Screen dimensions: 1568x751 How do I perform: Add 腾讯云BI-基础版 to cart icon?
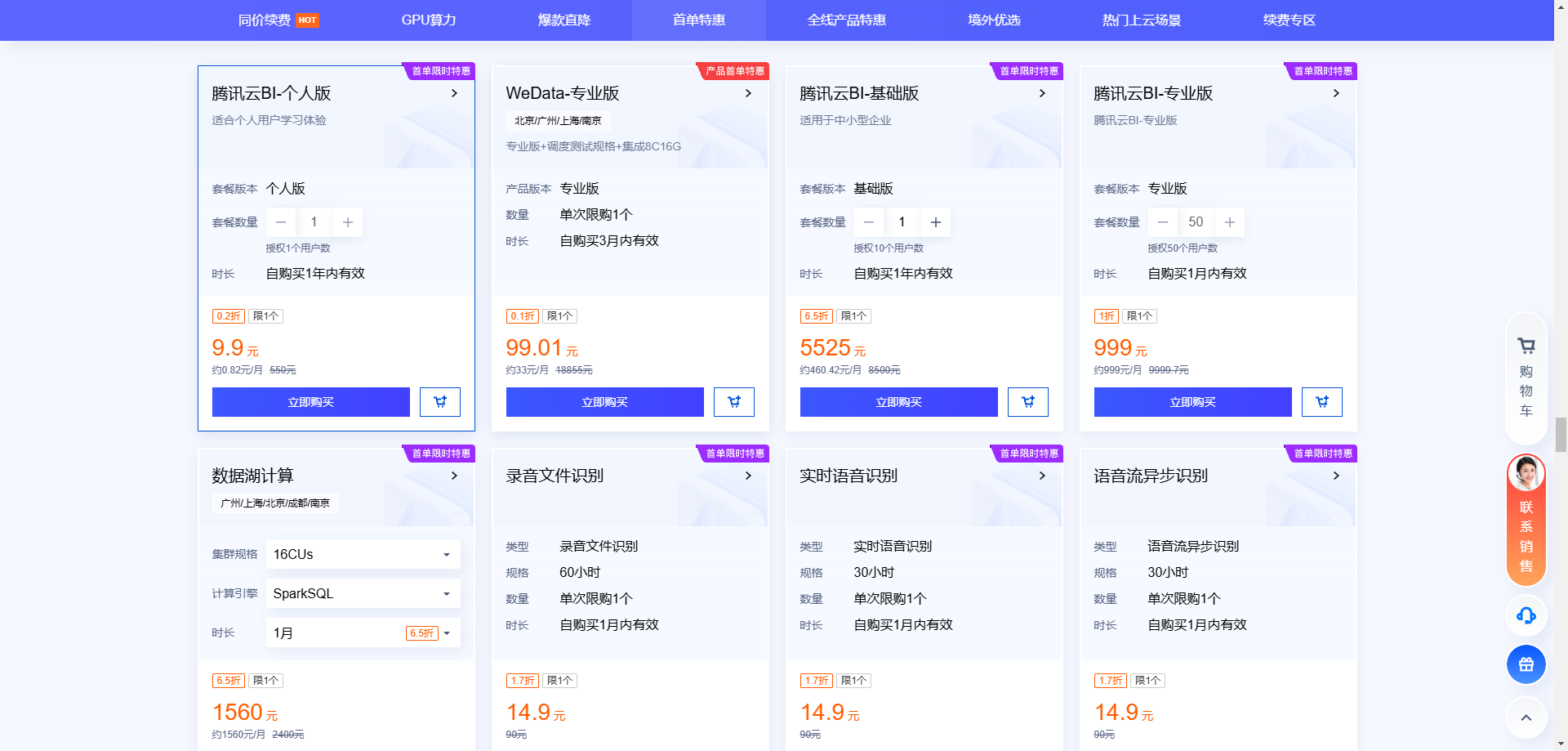point(1028,402)
